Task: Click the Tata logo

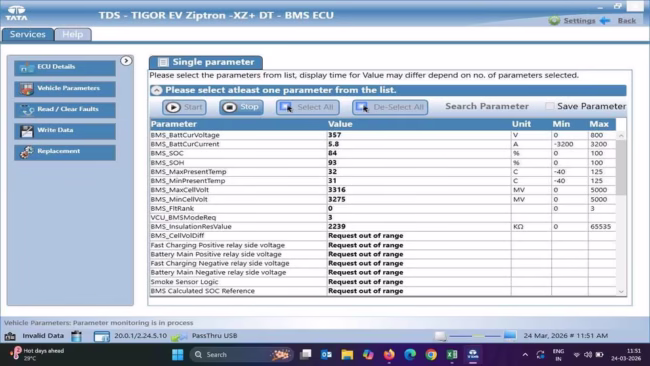Action: click(x=17, y=13)
